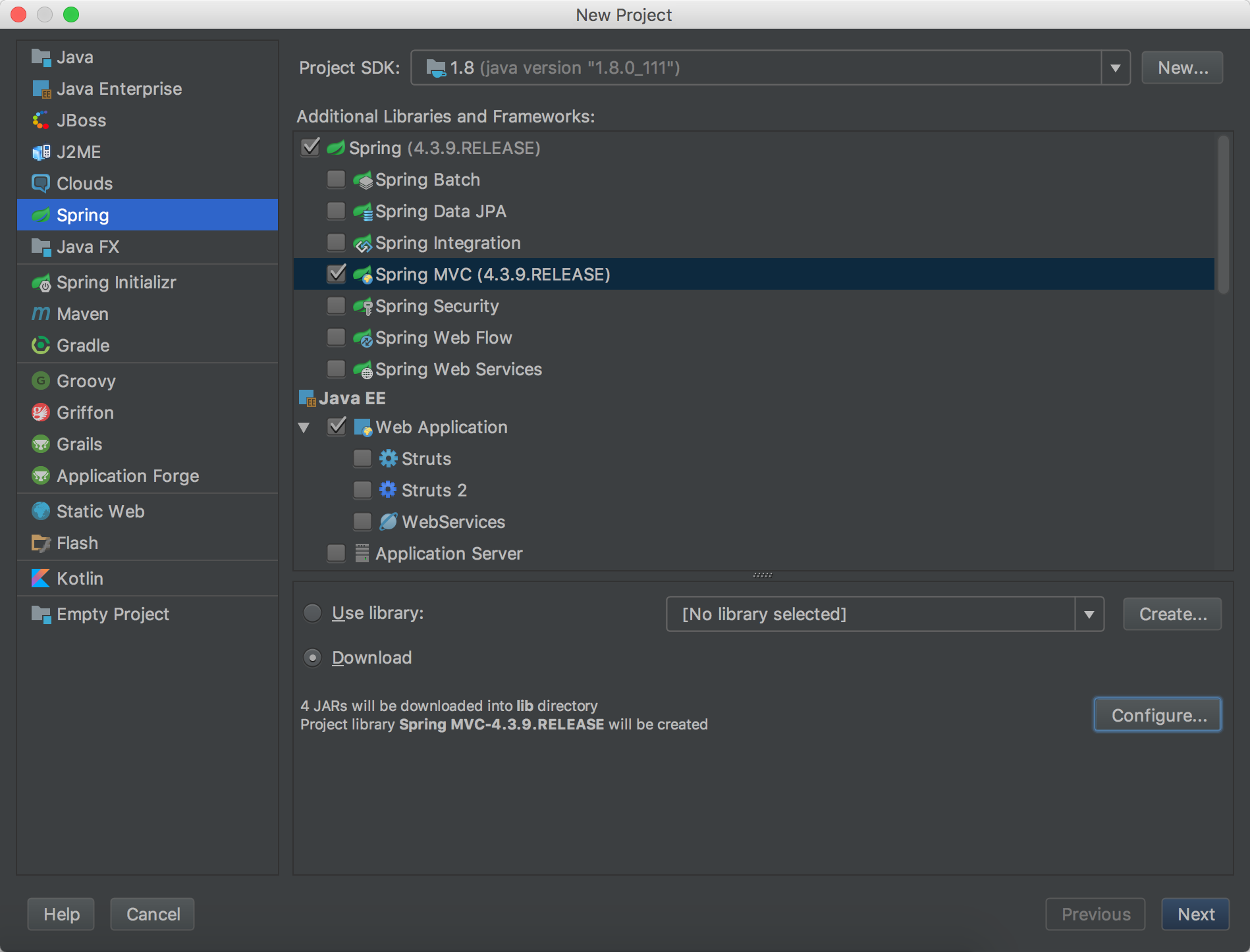Viewport: 1250px width, 952px height.
Task: Click the Help button
Action: coord(61,914)
